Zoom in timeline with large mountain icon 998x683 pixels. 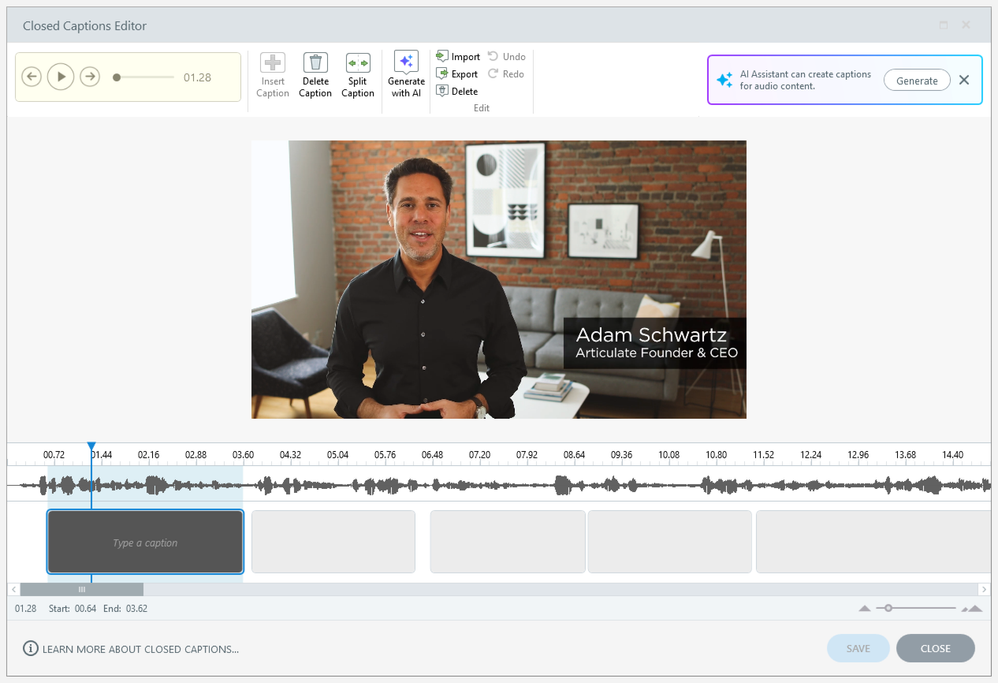[x=971, y=608]
